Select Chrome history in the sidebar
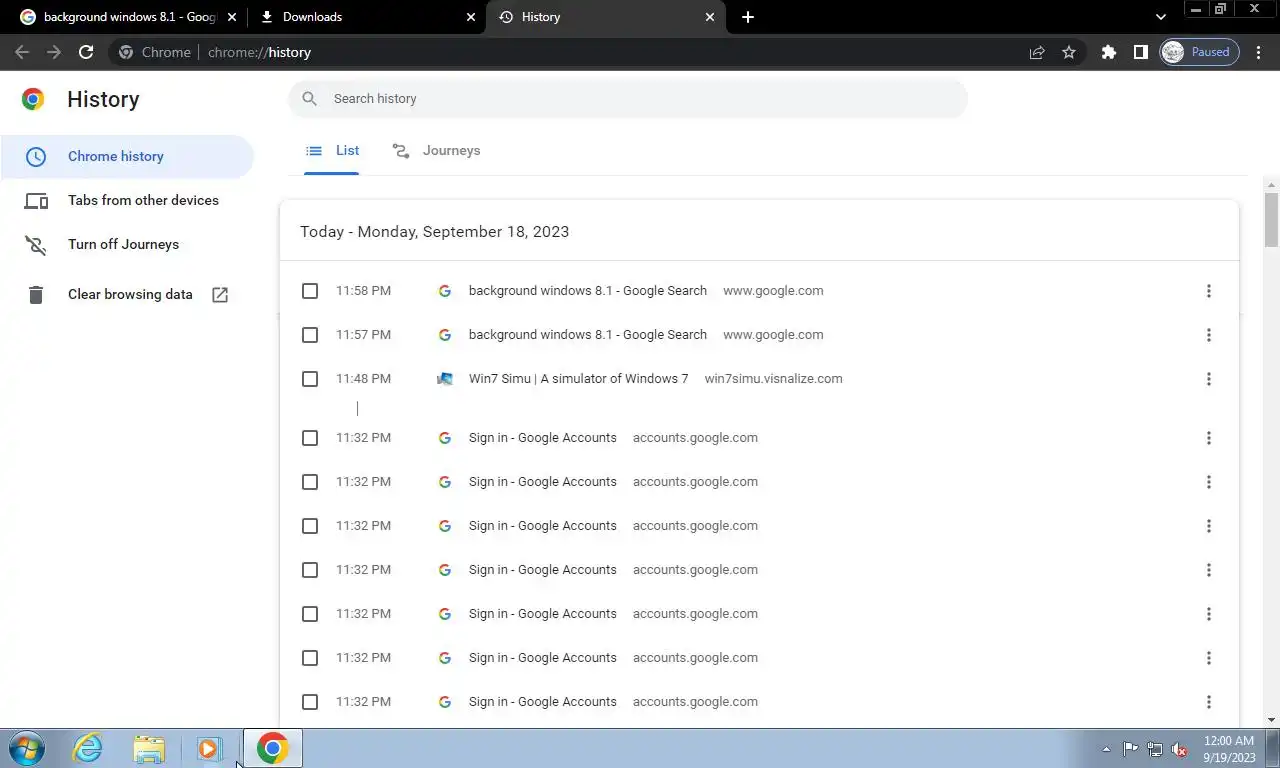The image size is (1280, 768). click(x=127, y=156)
